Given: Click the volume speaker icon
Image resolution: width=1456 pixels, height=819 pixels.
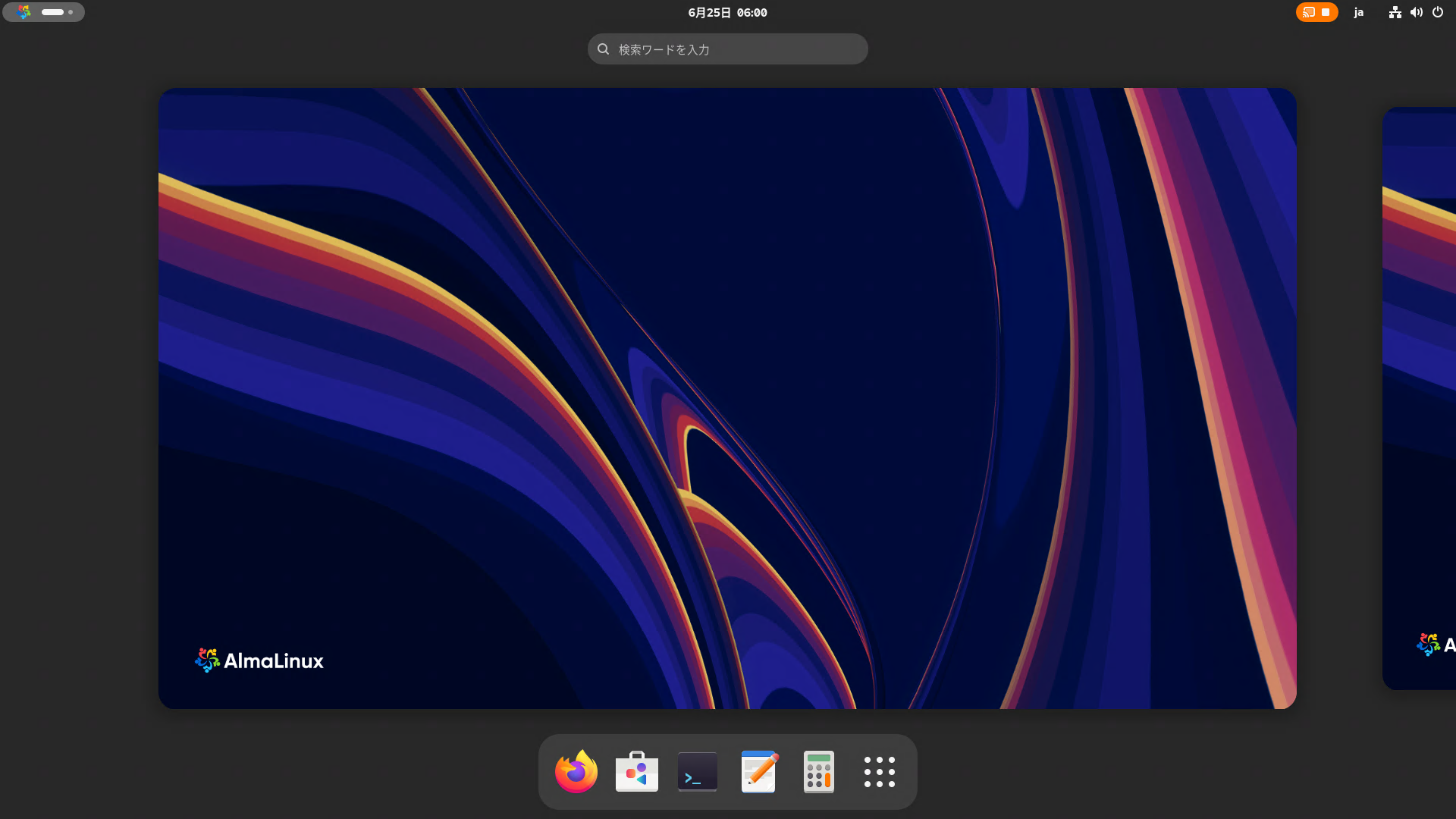Looking at the screenshot, I should [1416, 12].
